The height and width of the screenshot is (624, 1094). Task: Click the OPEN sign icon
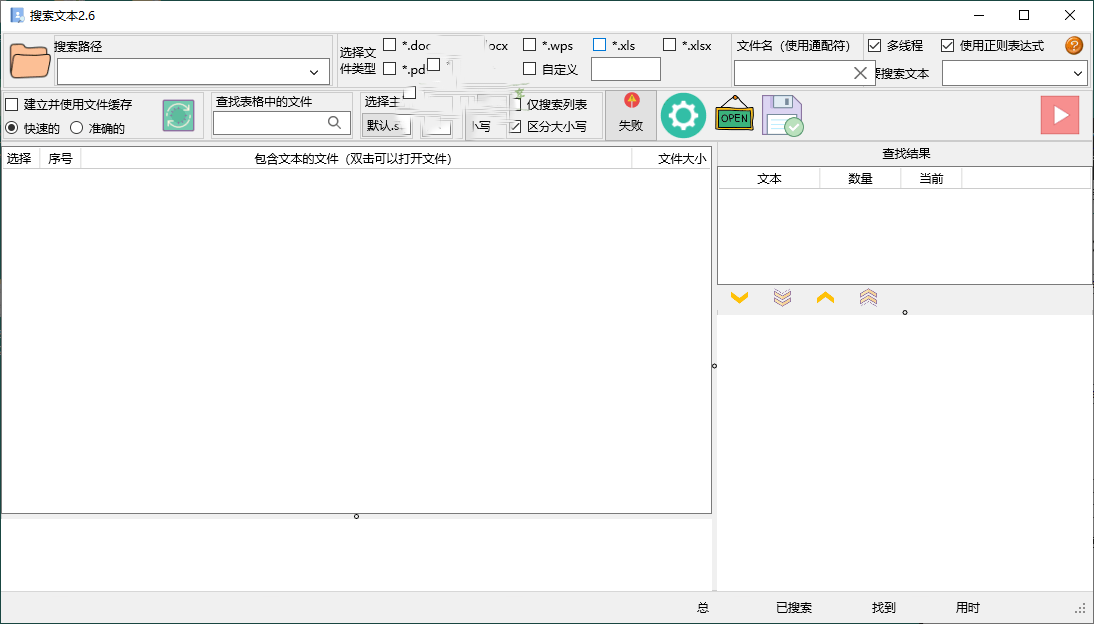(x=734, y=114)
